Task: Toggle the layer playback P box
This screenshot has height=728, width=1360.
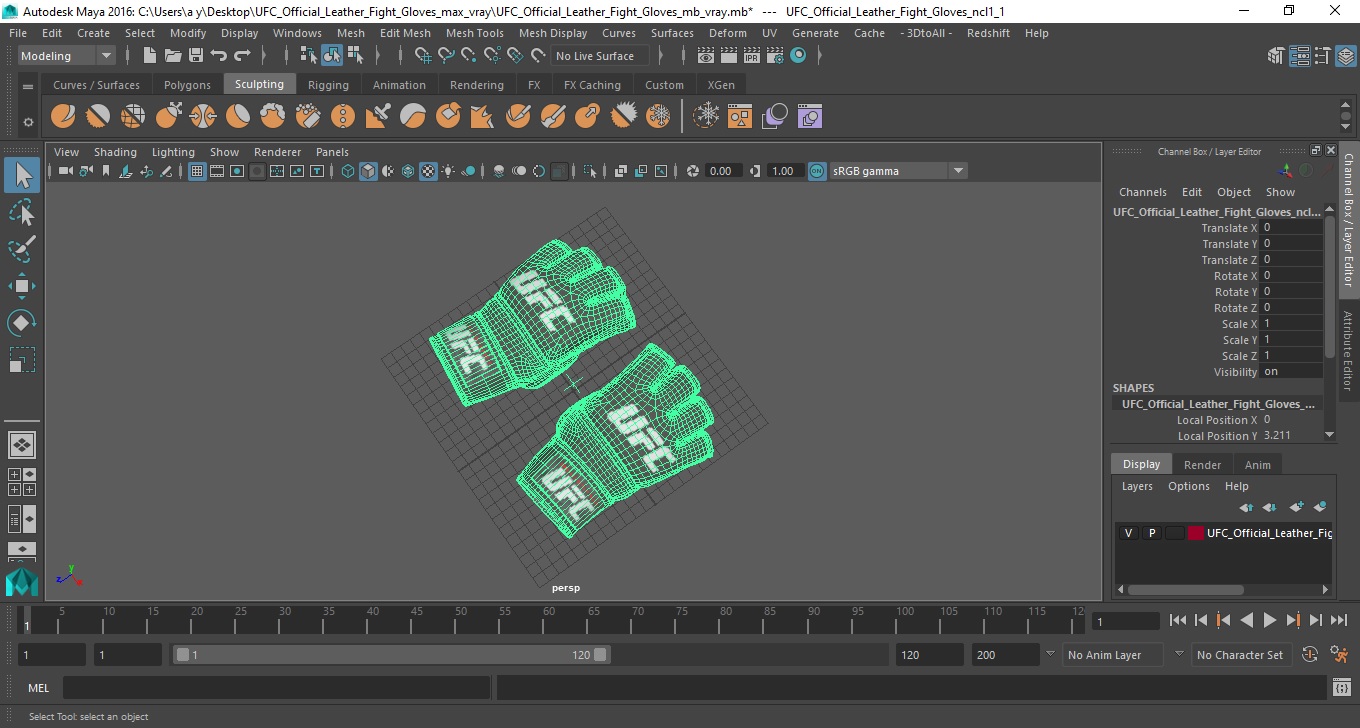Action: coord(1152,533)
